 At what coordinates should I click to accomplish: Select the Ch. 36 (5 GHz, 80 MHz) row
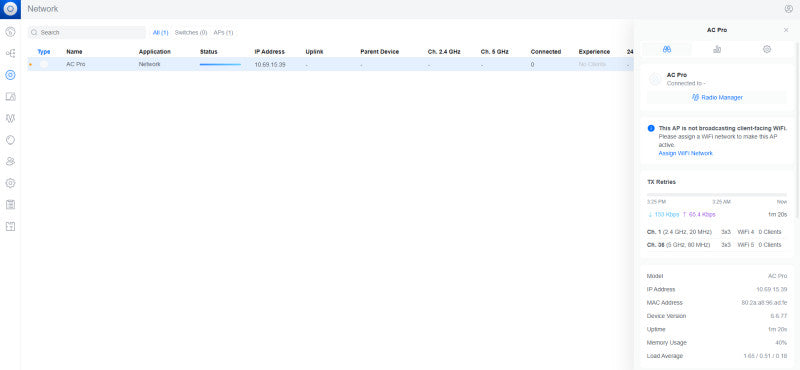tap(717, 245)
